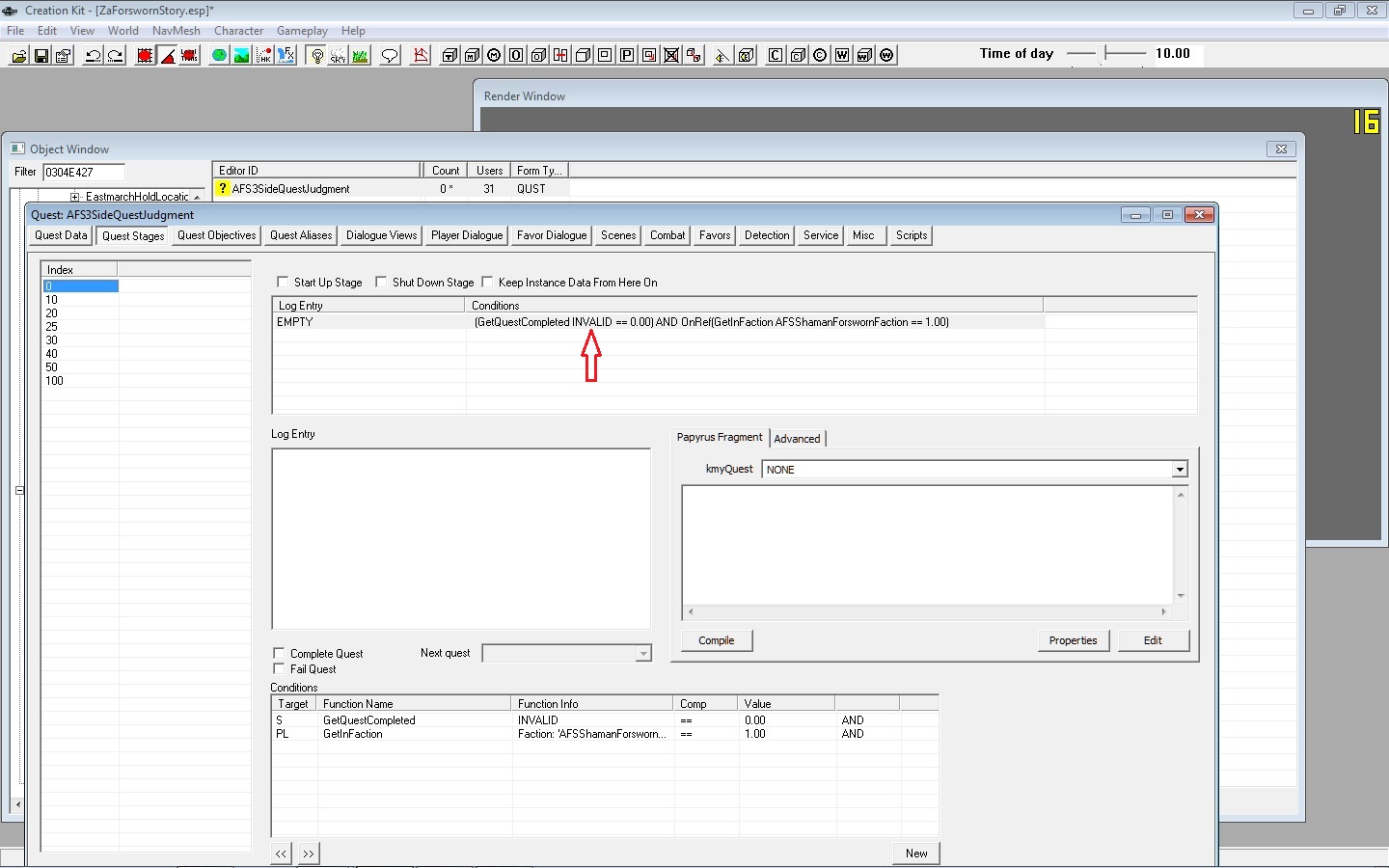
Task: Click the circle icon labeled W
Action: coord(886,55)
